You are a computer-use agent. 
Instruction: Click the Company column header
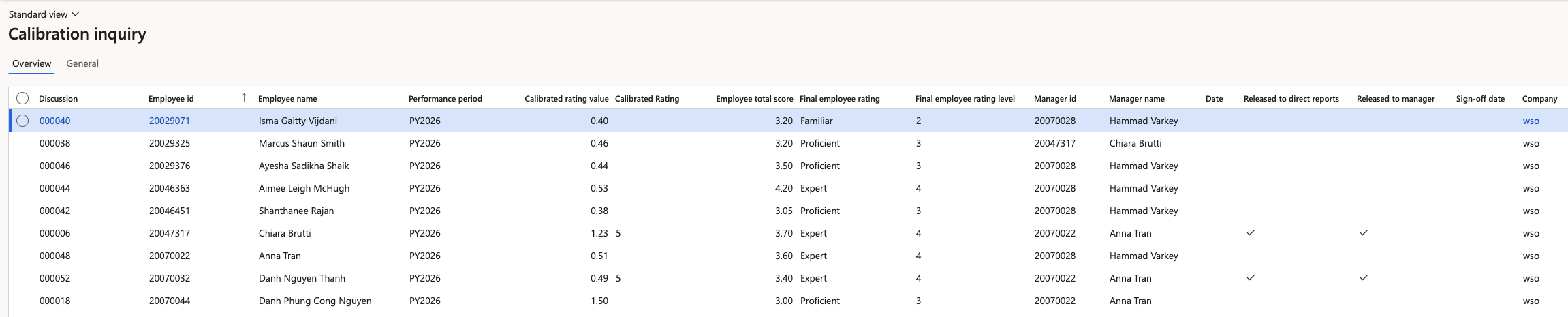1540,99
